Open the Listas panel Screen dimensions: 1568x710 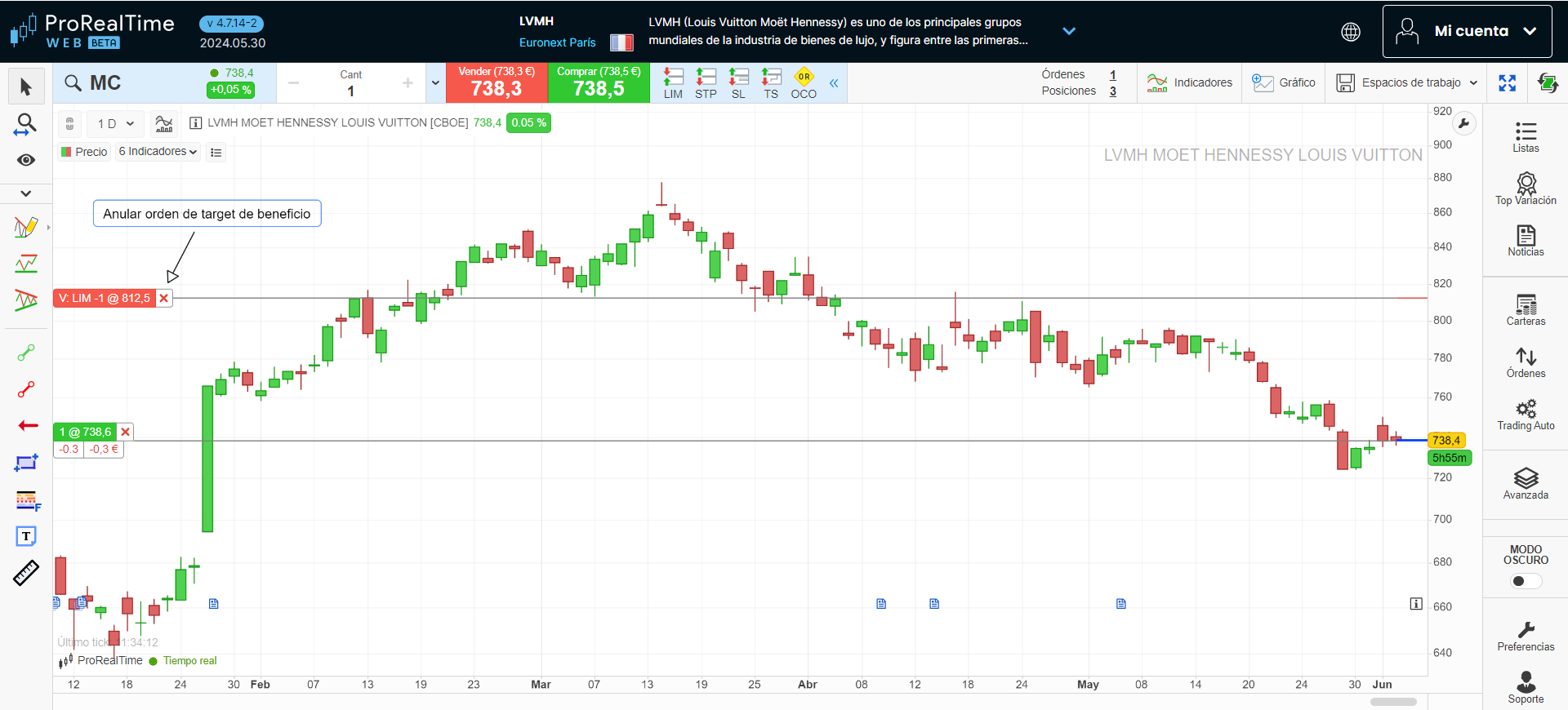tap(1526, 136)
